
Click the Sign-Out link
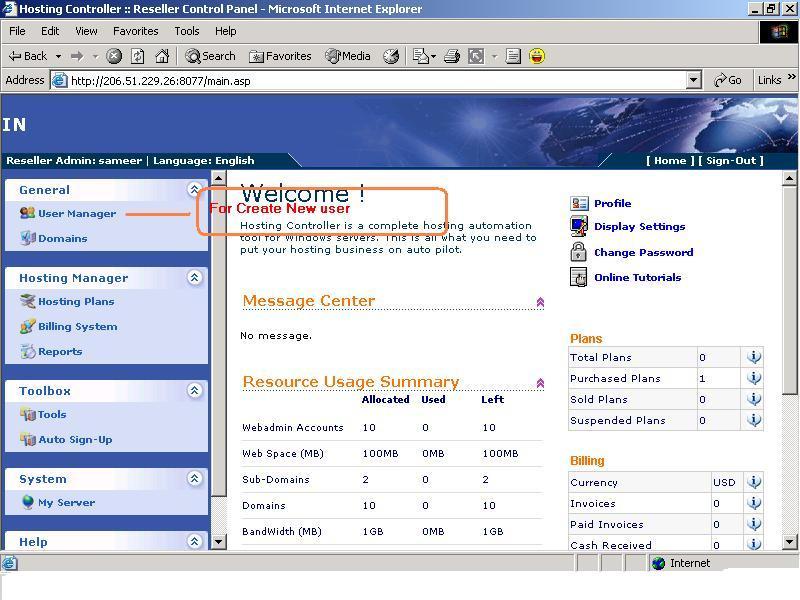point(731,161)
